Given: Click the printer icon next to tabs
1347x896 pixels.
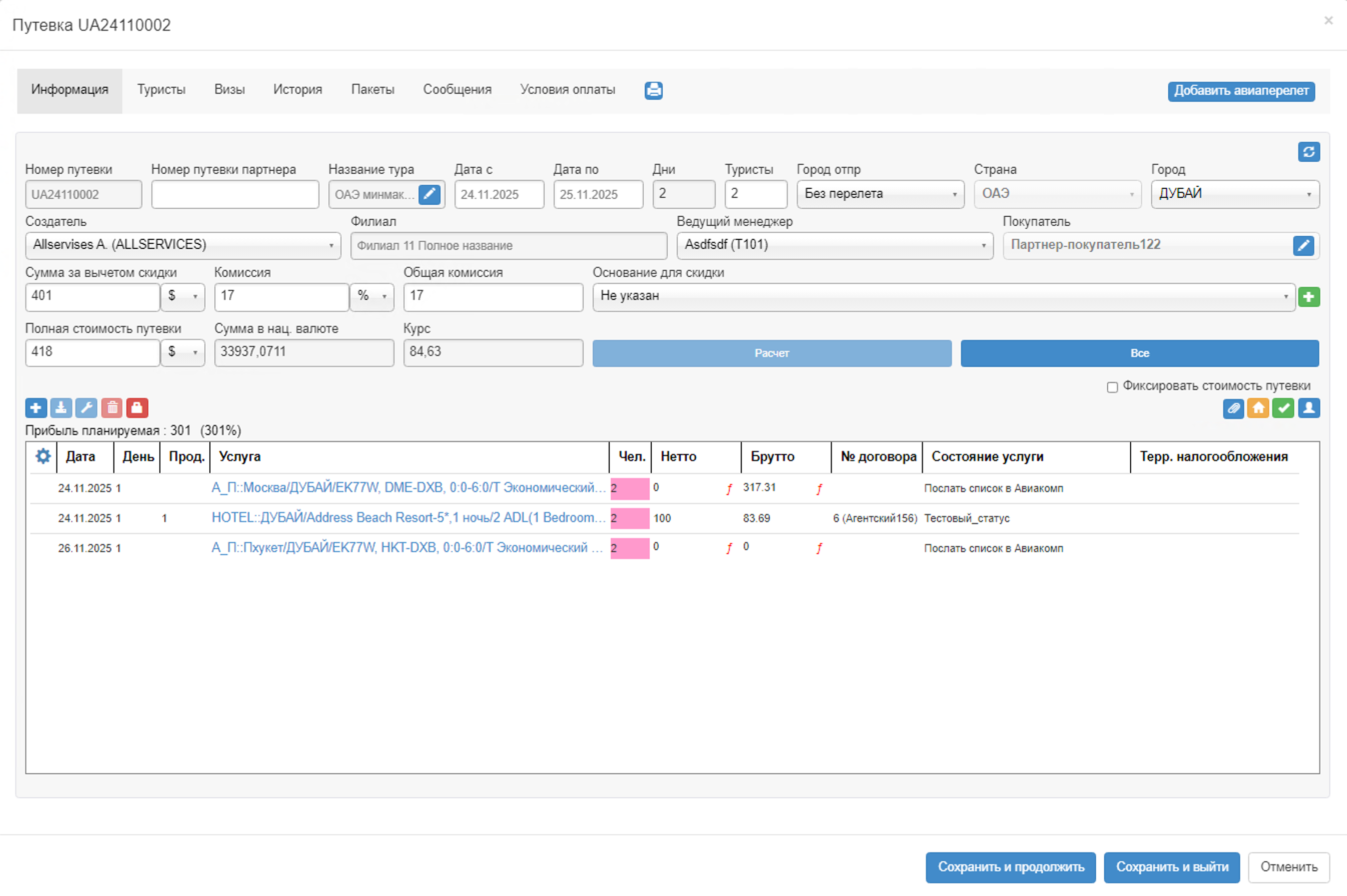Looking at the screenshot, I should [654, 90].
